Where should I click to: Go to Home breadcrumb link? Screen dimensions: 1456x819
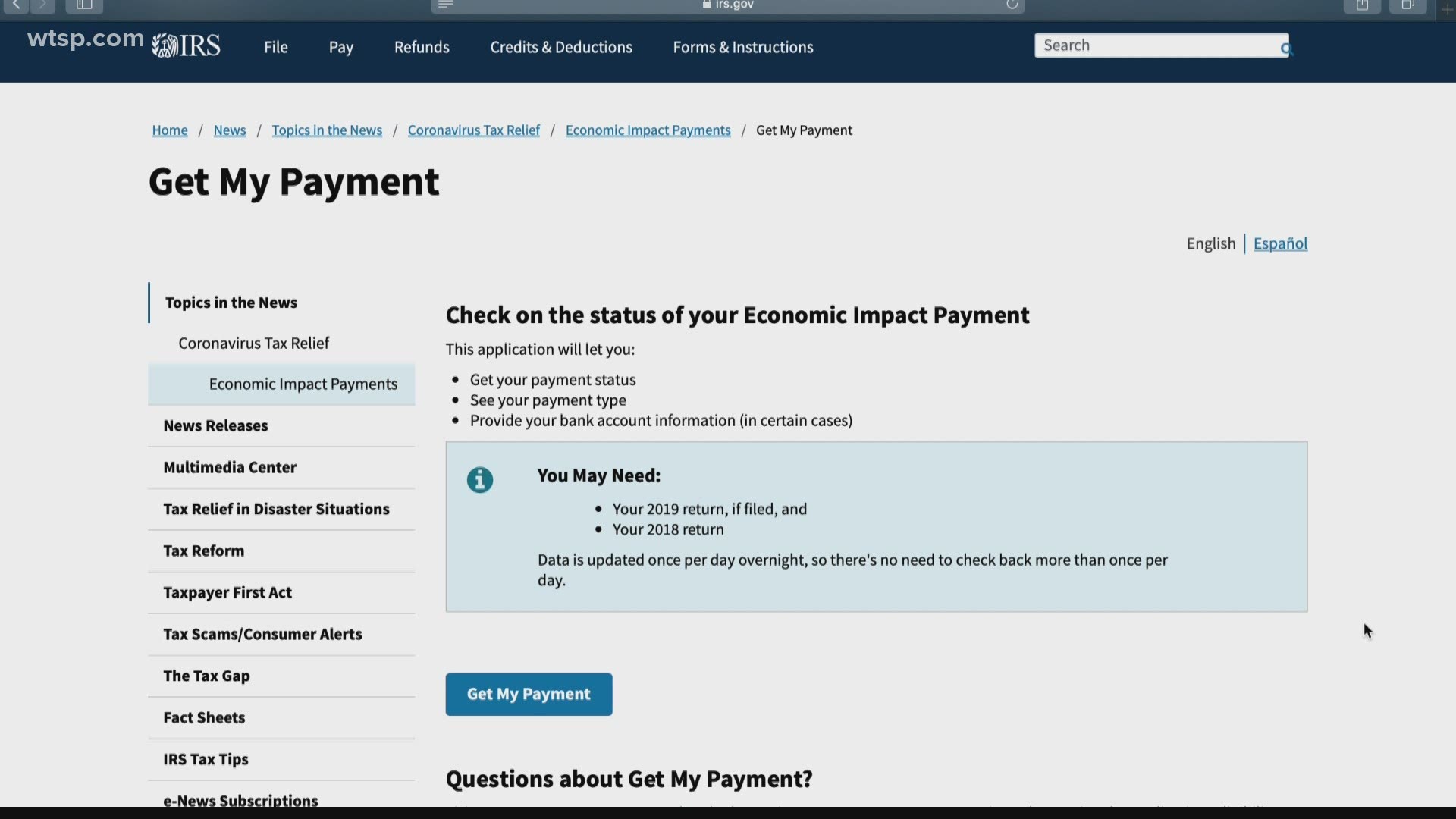pos(170,130)
